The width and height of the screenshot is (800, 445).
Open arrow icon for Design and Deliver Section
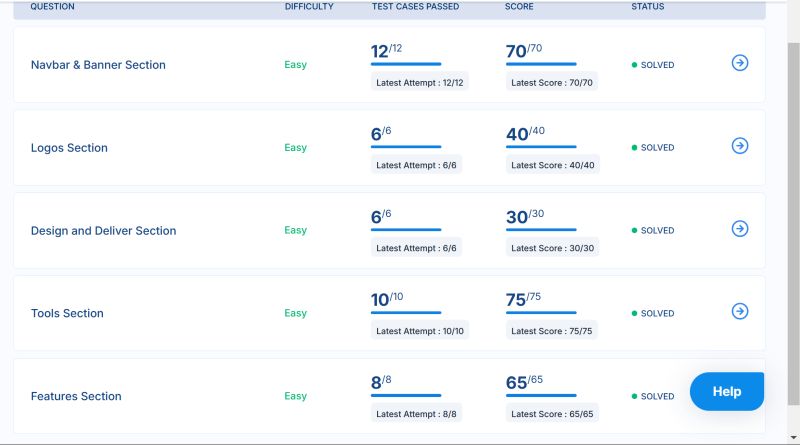[x=740, y=229]
